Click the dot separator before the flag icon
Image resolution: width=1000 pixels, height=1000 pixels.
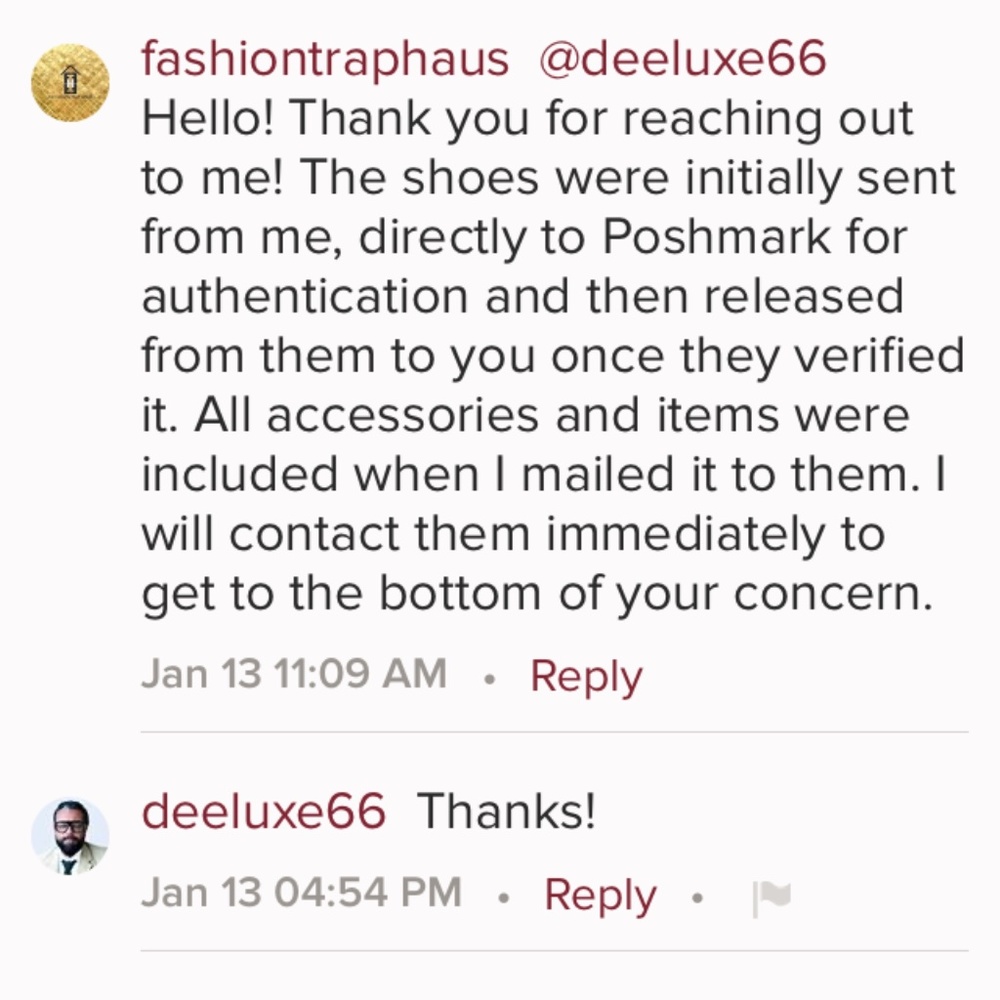[697, 898]
